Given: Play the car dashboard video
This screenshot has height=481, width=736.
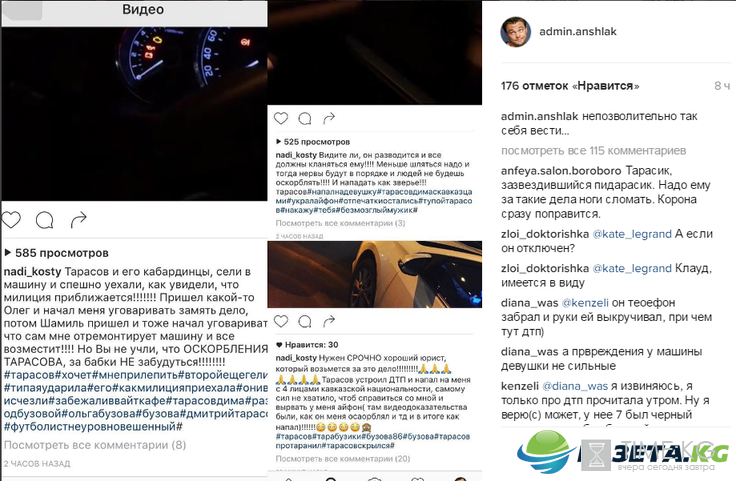Looking at the screenshot, I should (135, 114).
